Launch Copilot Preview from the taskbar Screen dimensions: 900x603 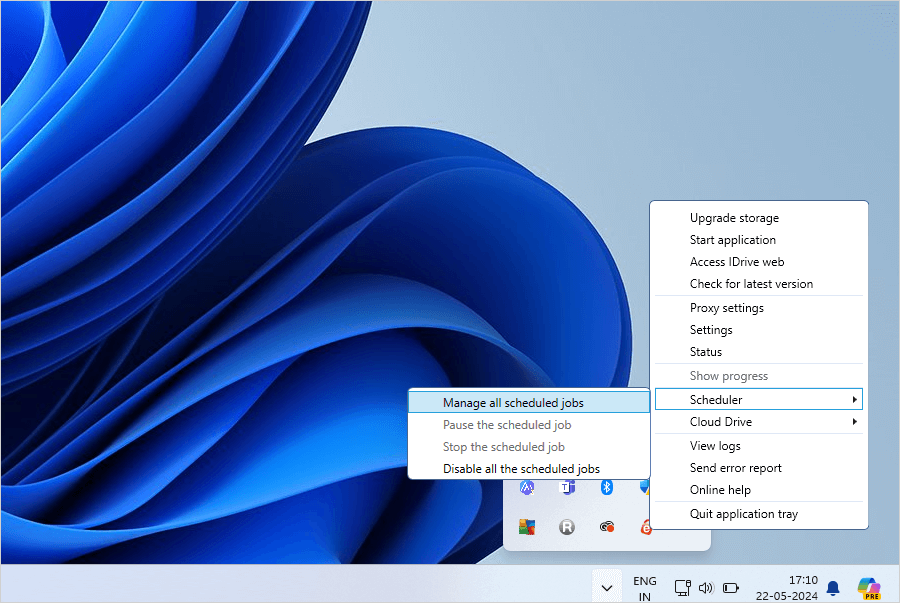[868, 588]
